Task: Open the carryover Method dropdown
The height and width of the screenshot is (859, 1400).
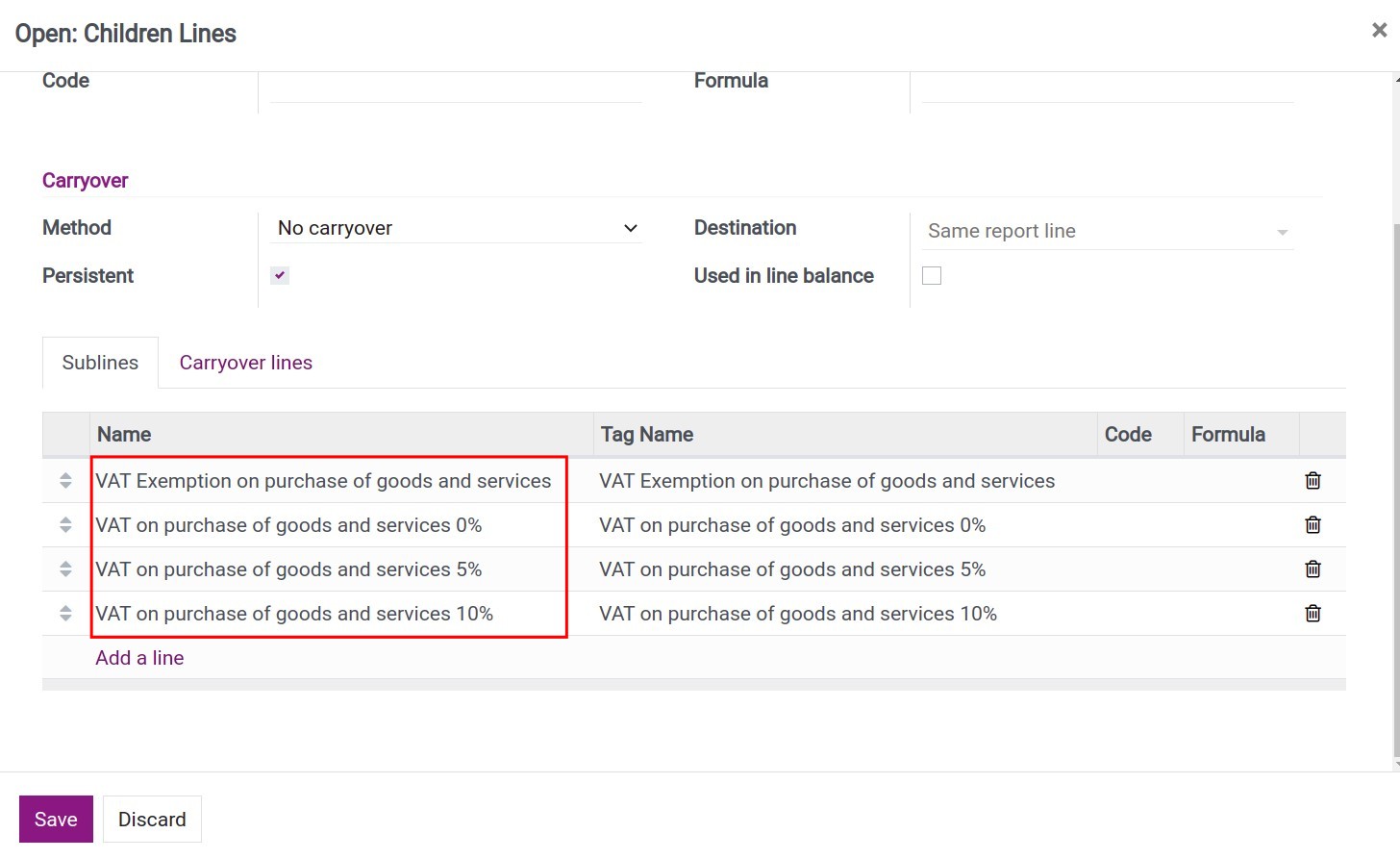Action: [455, 228]
